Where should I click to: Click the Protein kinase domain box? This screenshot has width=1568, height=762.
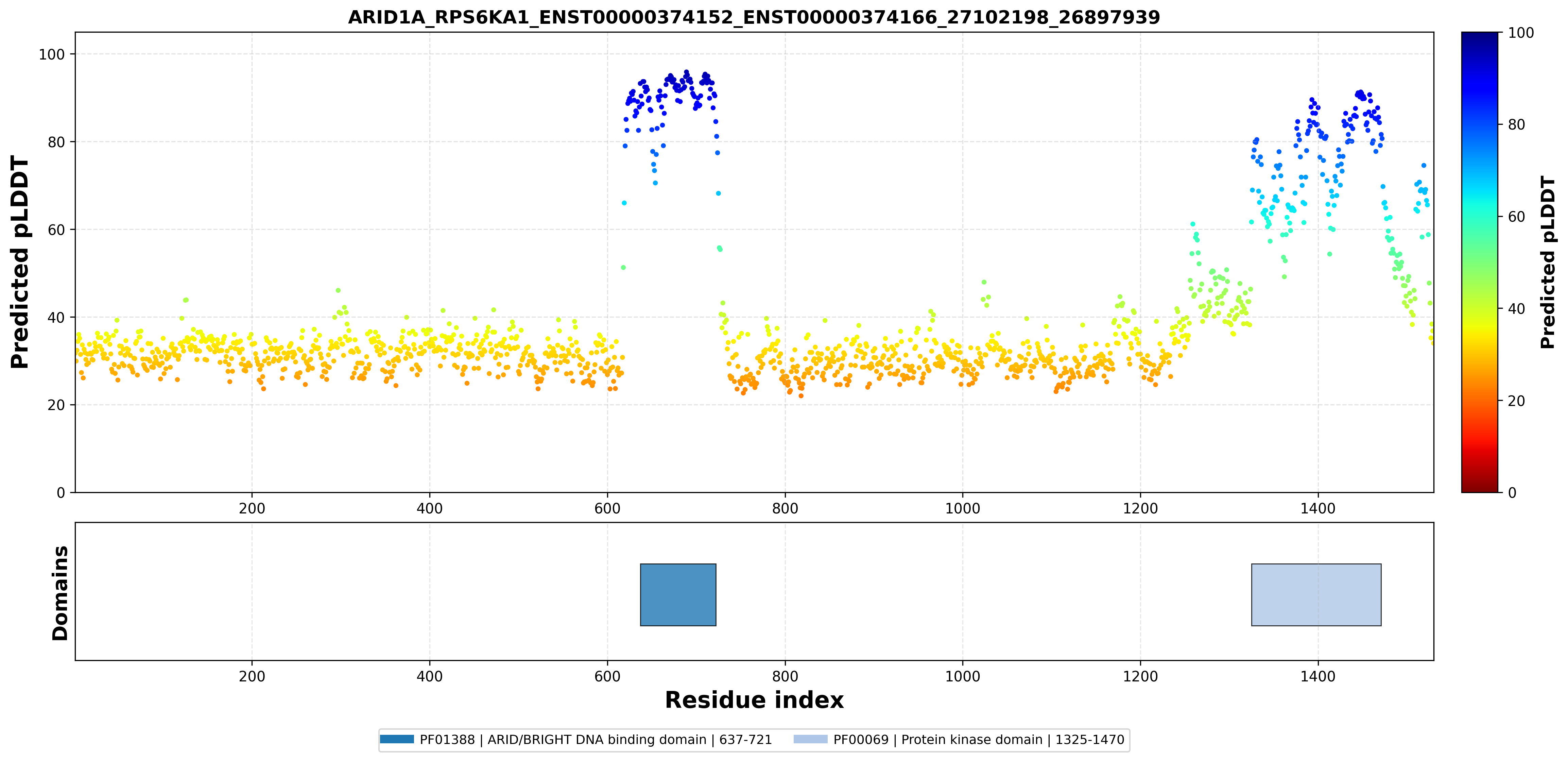1316,594
